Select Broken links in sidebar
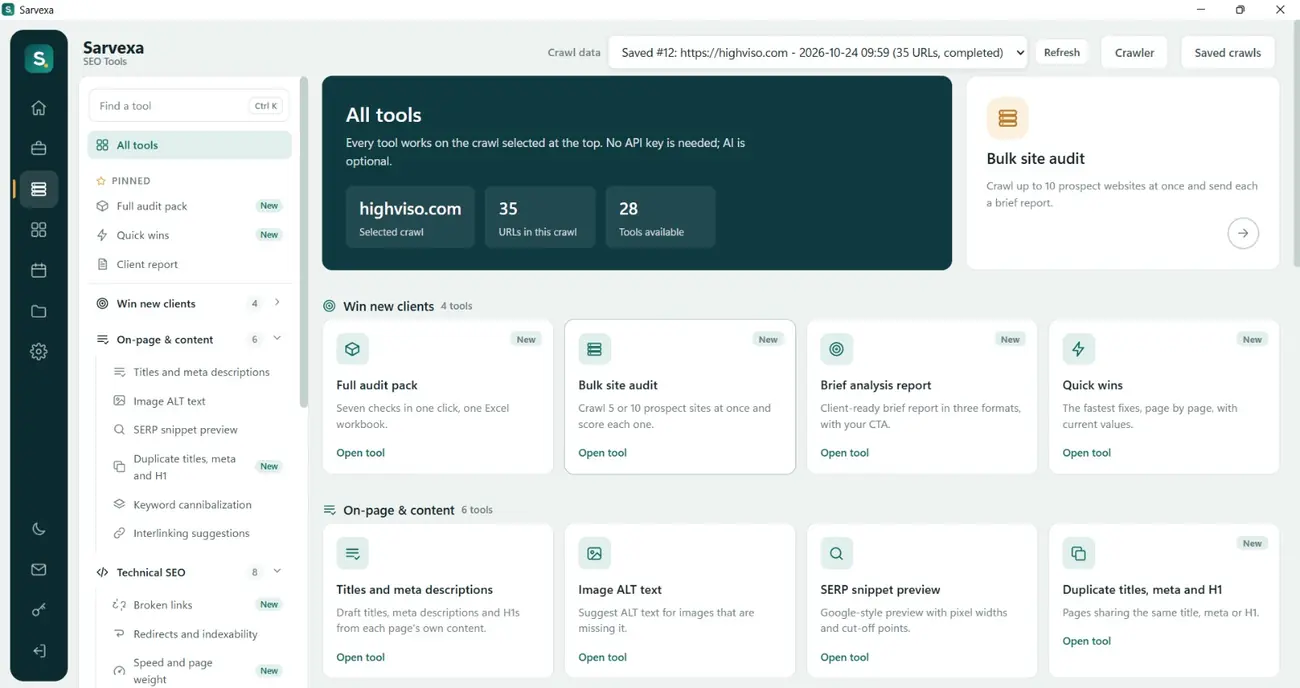Image resolution: width=1300 pixels, height=688 pixels. point(197,605)
